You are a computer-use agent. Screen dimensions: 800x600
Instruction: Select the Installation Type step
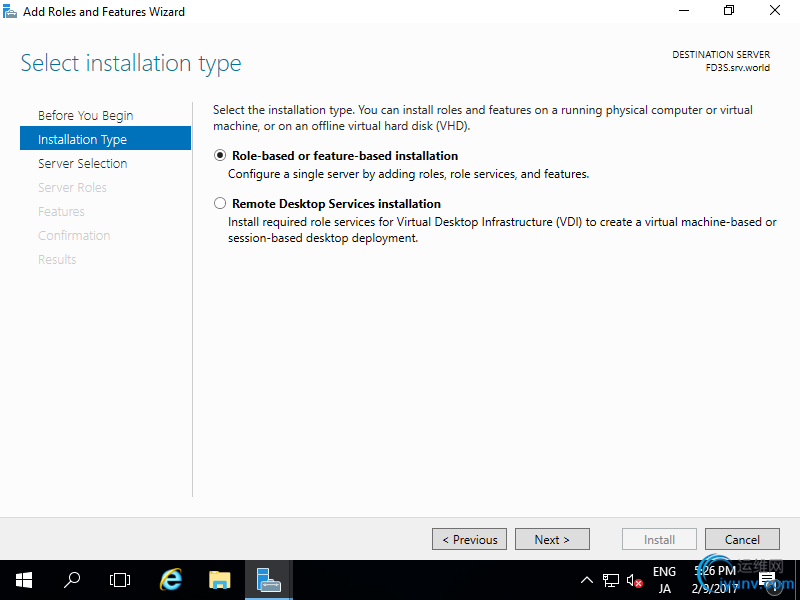[106, 138]
